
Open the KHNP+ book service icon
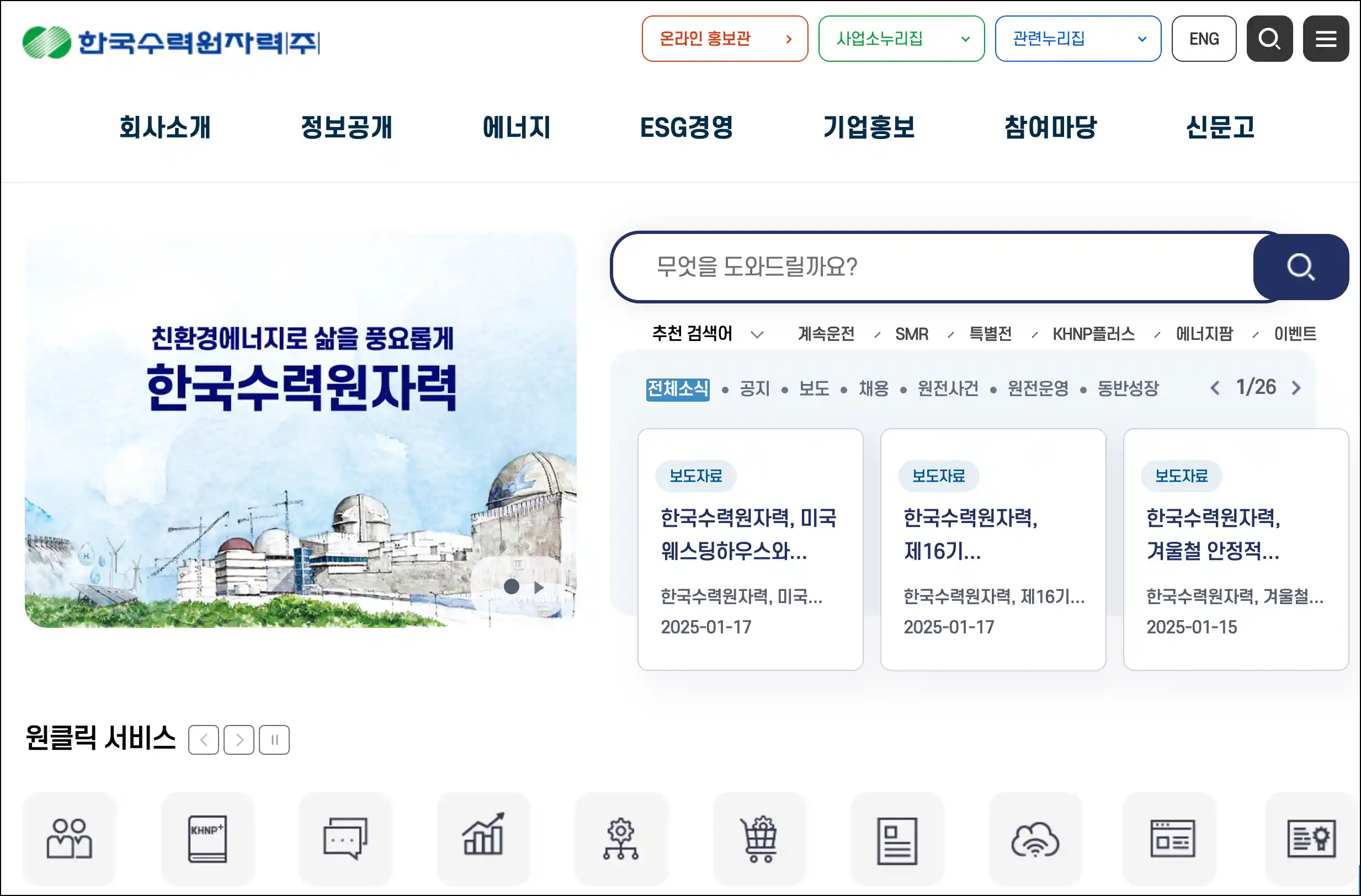[x=207, y=838]
